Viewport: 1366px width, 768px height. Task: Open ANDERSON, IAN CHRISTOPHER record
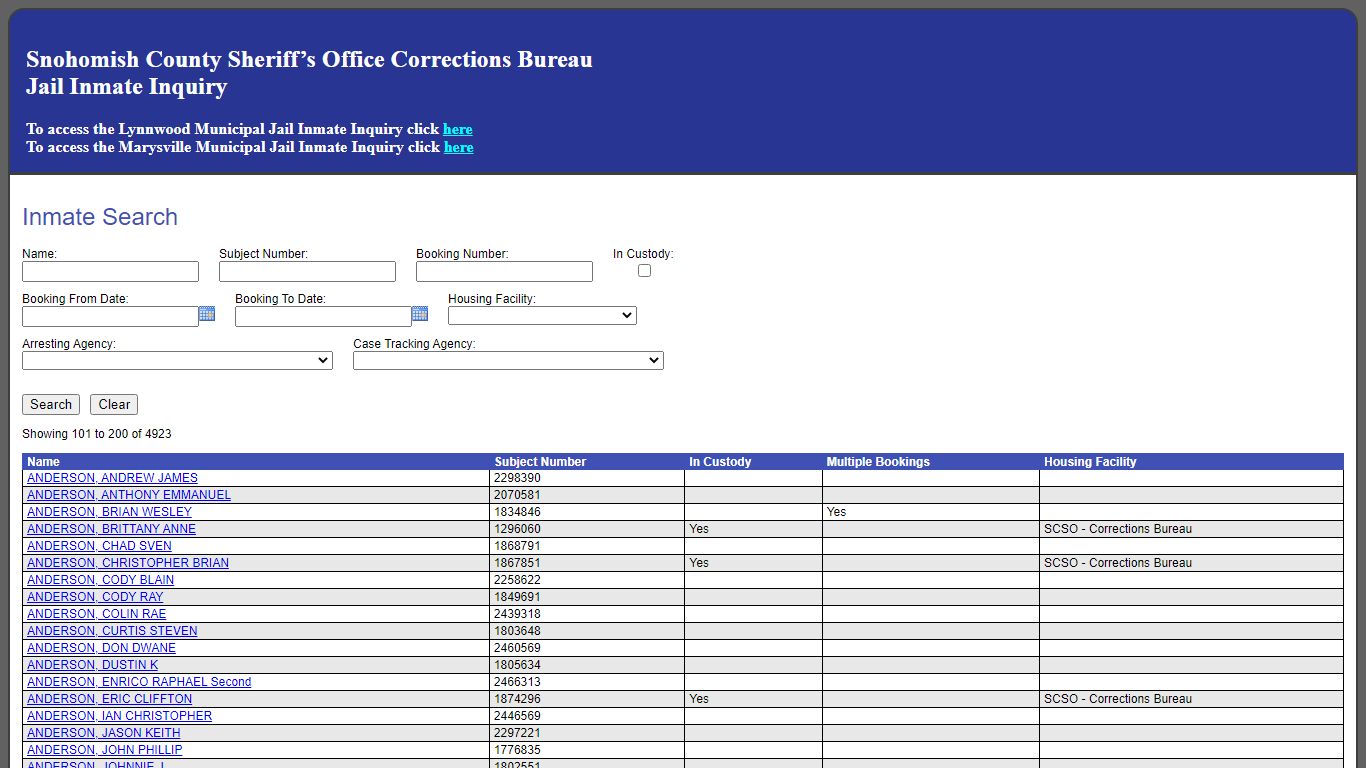click(x=119, y=716)
